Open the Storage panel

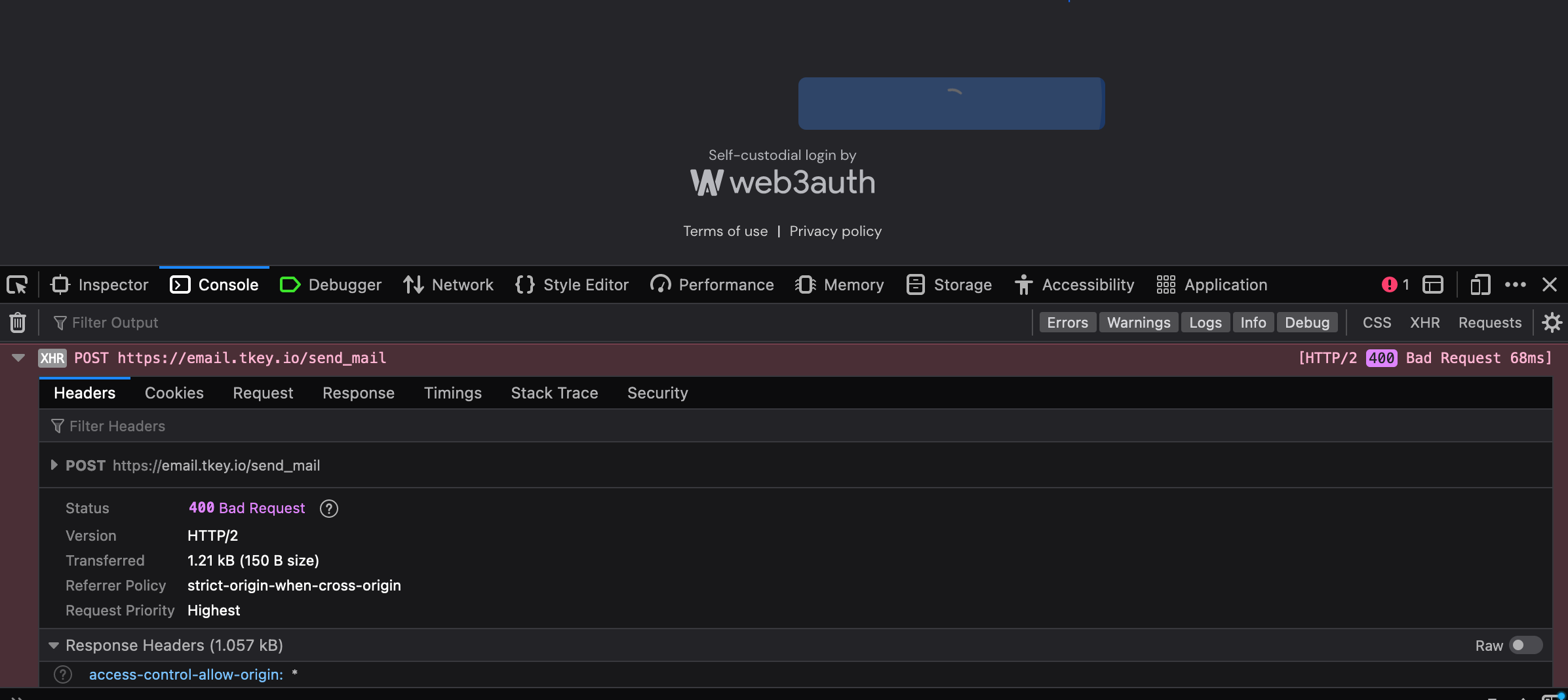pos(949,284)
